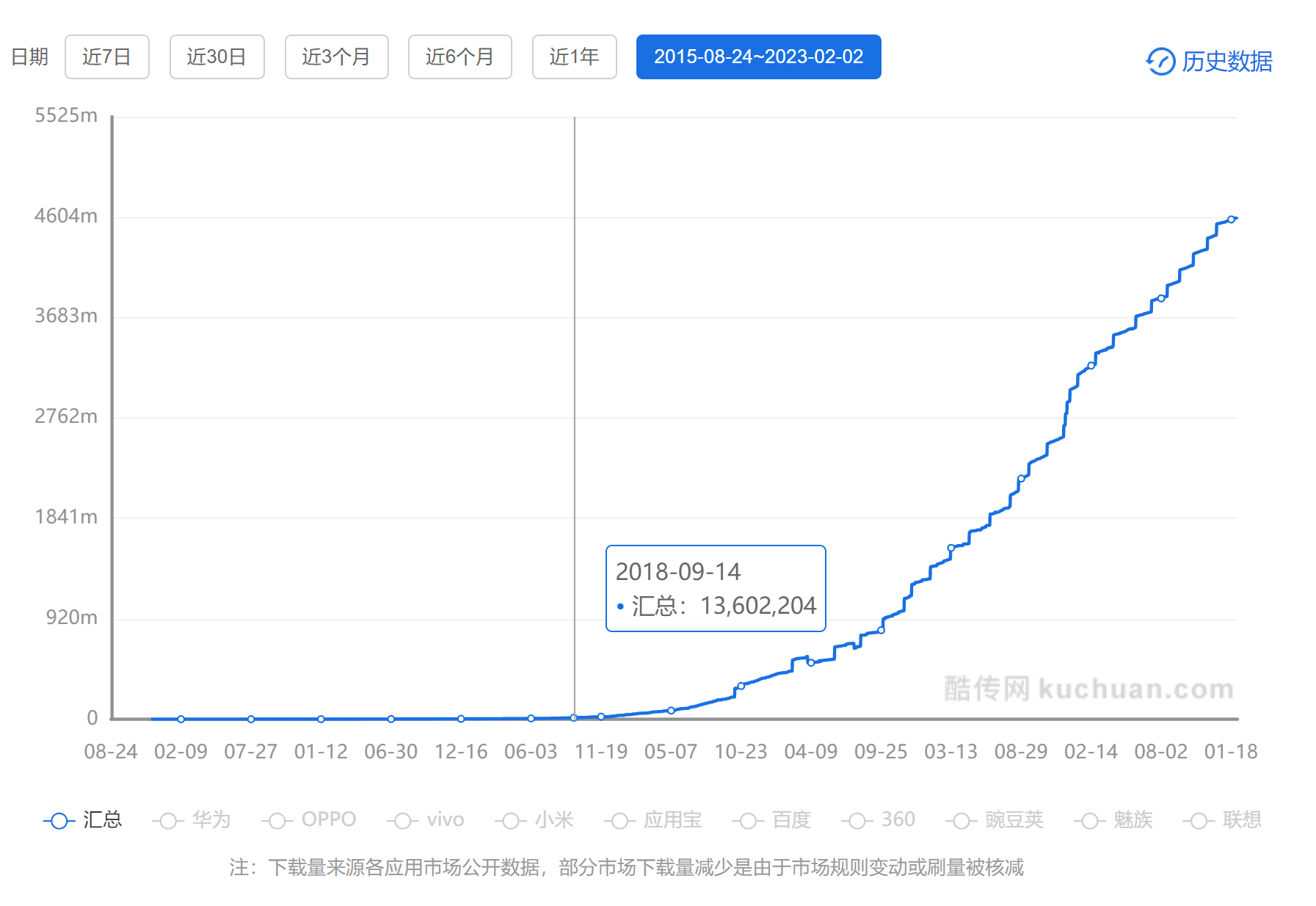Open the 2015-08-24~2023-02-02 custom date picker
1316x906 pixels.
[x=758, y=57]
